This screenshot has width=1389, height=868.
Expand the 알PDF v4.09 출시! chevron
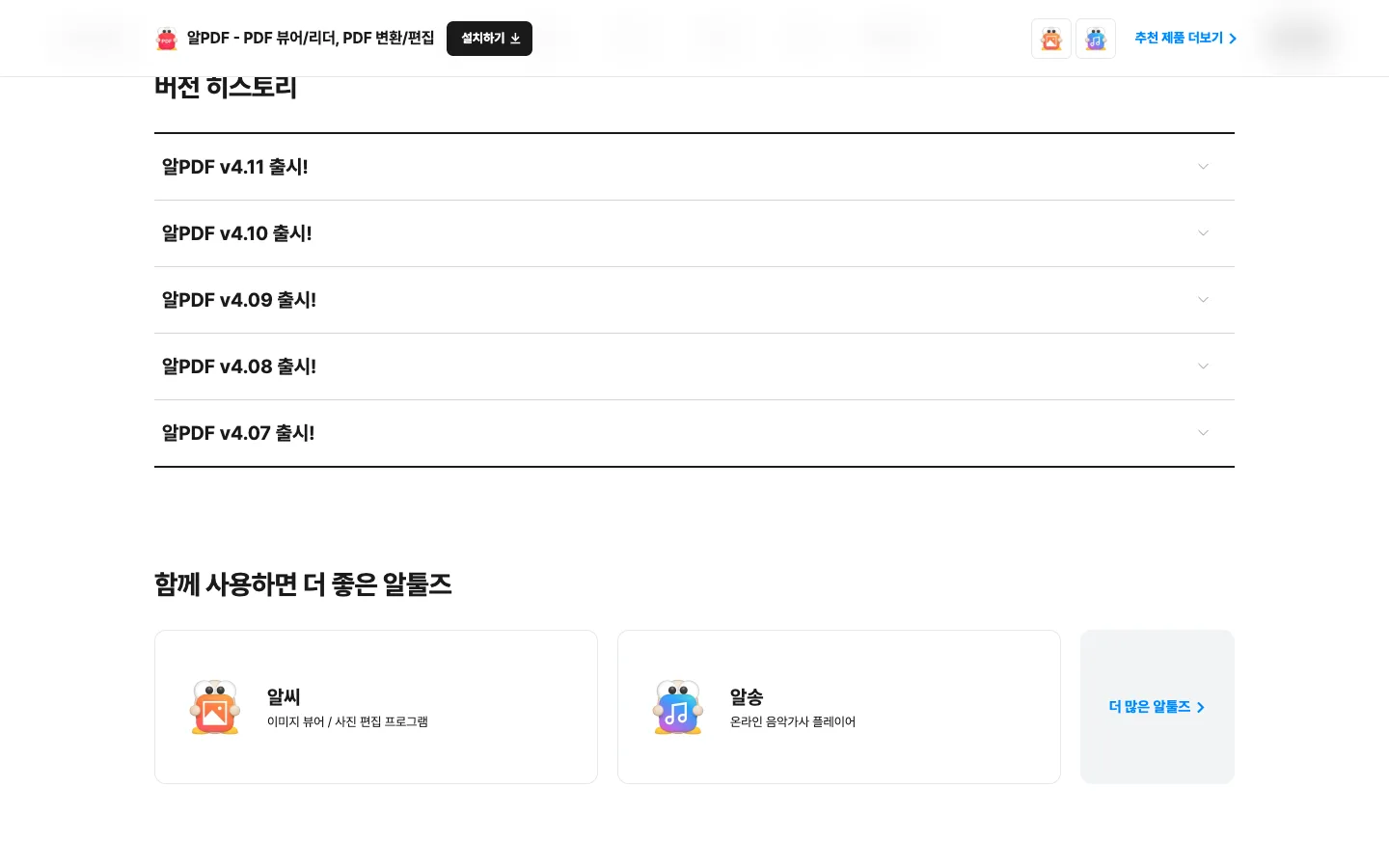click(1203, 300)
